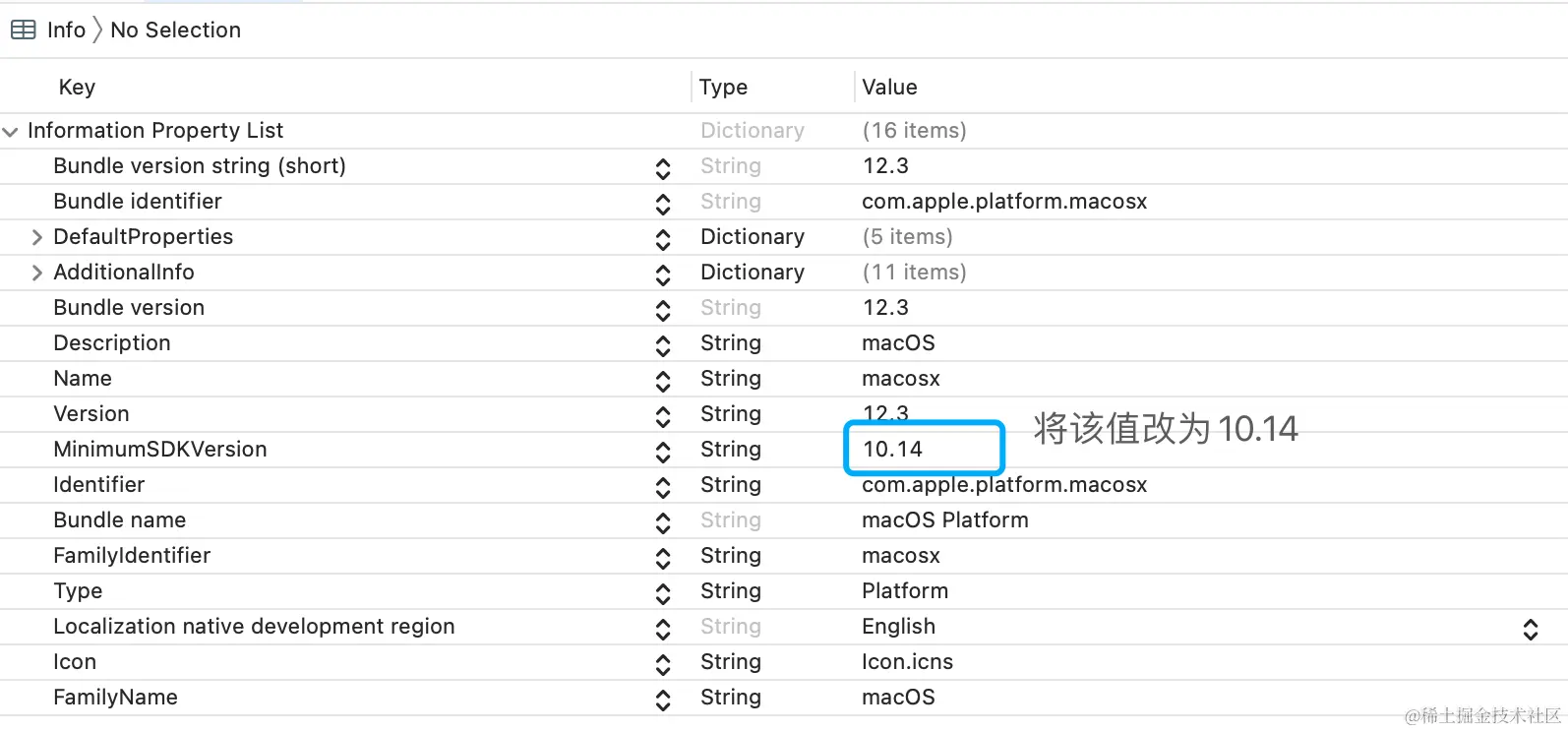Click the macosx value of FamilyIdentifier row
The image size is (1568, 732).
point(901,556)
